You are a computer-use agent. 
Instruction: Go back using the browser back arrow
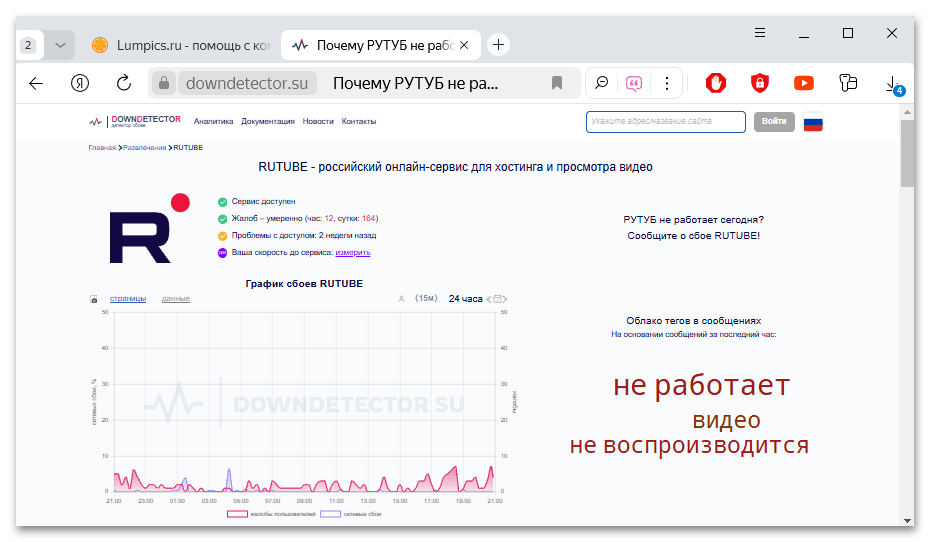pos(36,84)
